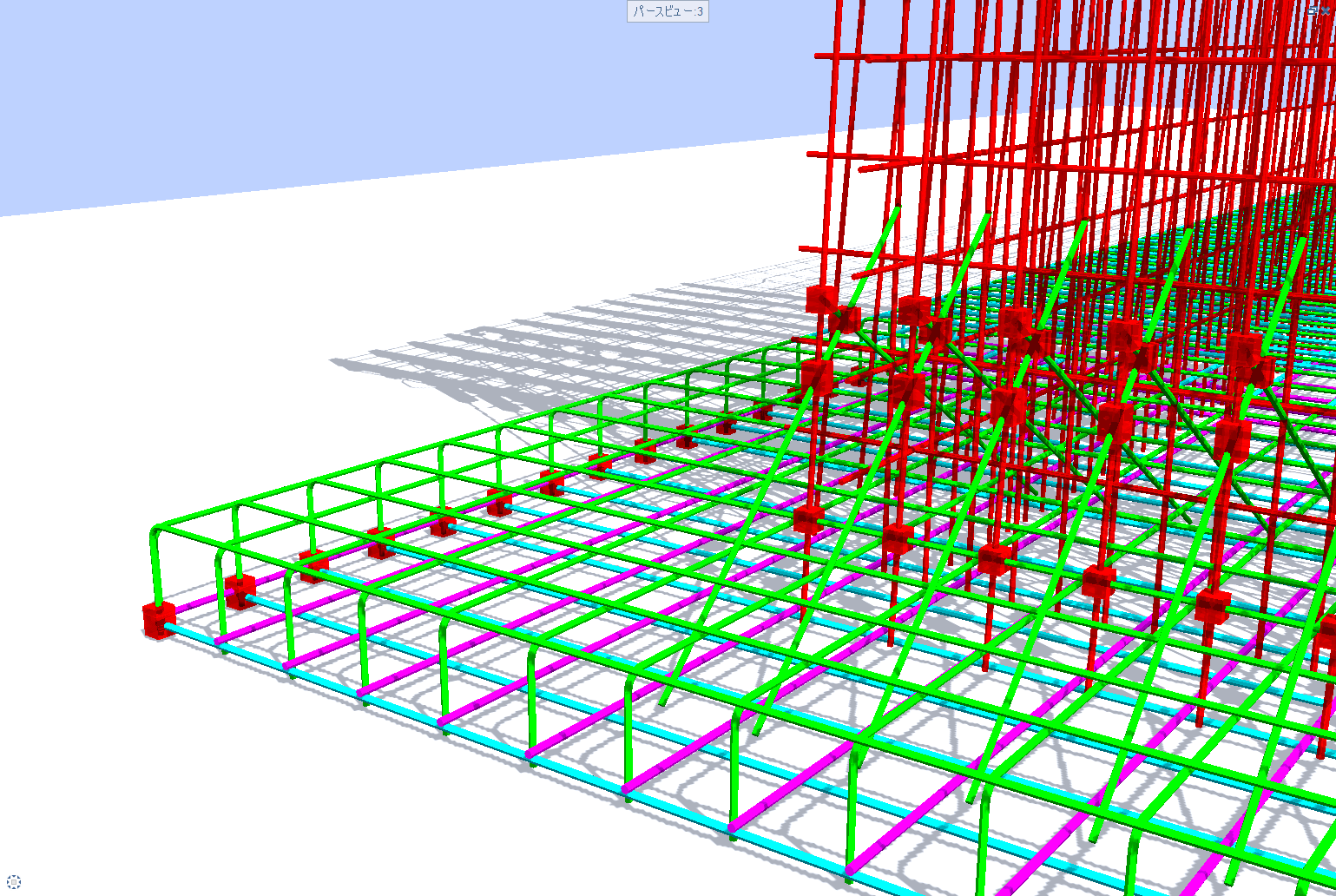Close the perspective view with X button
The image size is (1336, 896).
(1326, 10)
